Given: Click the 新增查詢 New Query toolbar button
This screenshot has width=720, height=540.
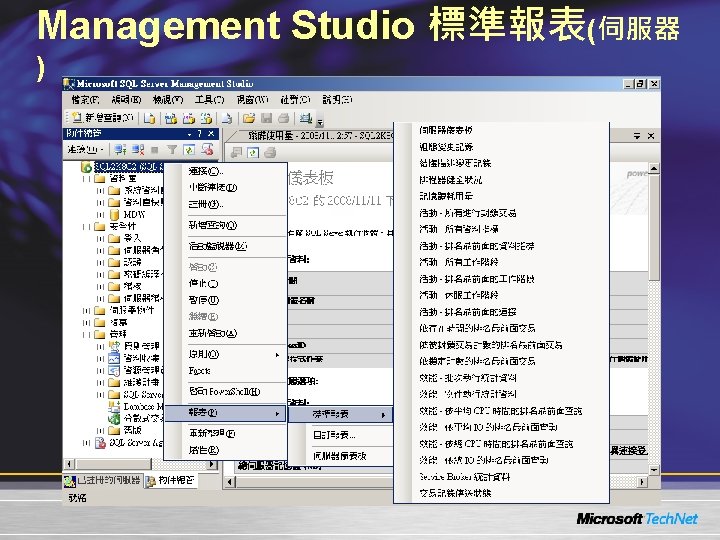Looking at the screenshot, I should (102, 118).
